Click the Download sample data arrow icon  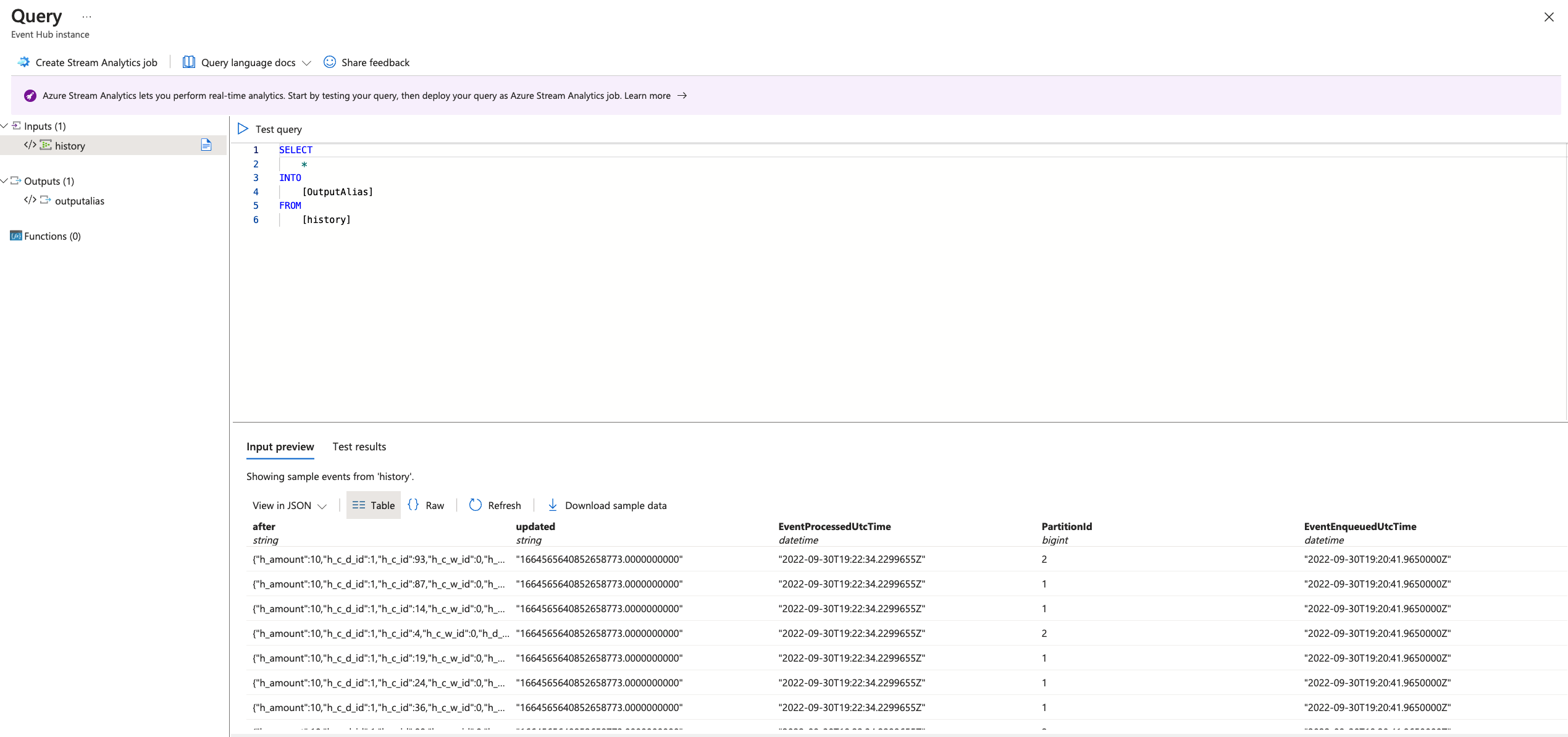coord(553,505)
